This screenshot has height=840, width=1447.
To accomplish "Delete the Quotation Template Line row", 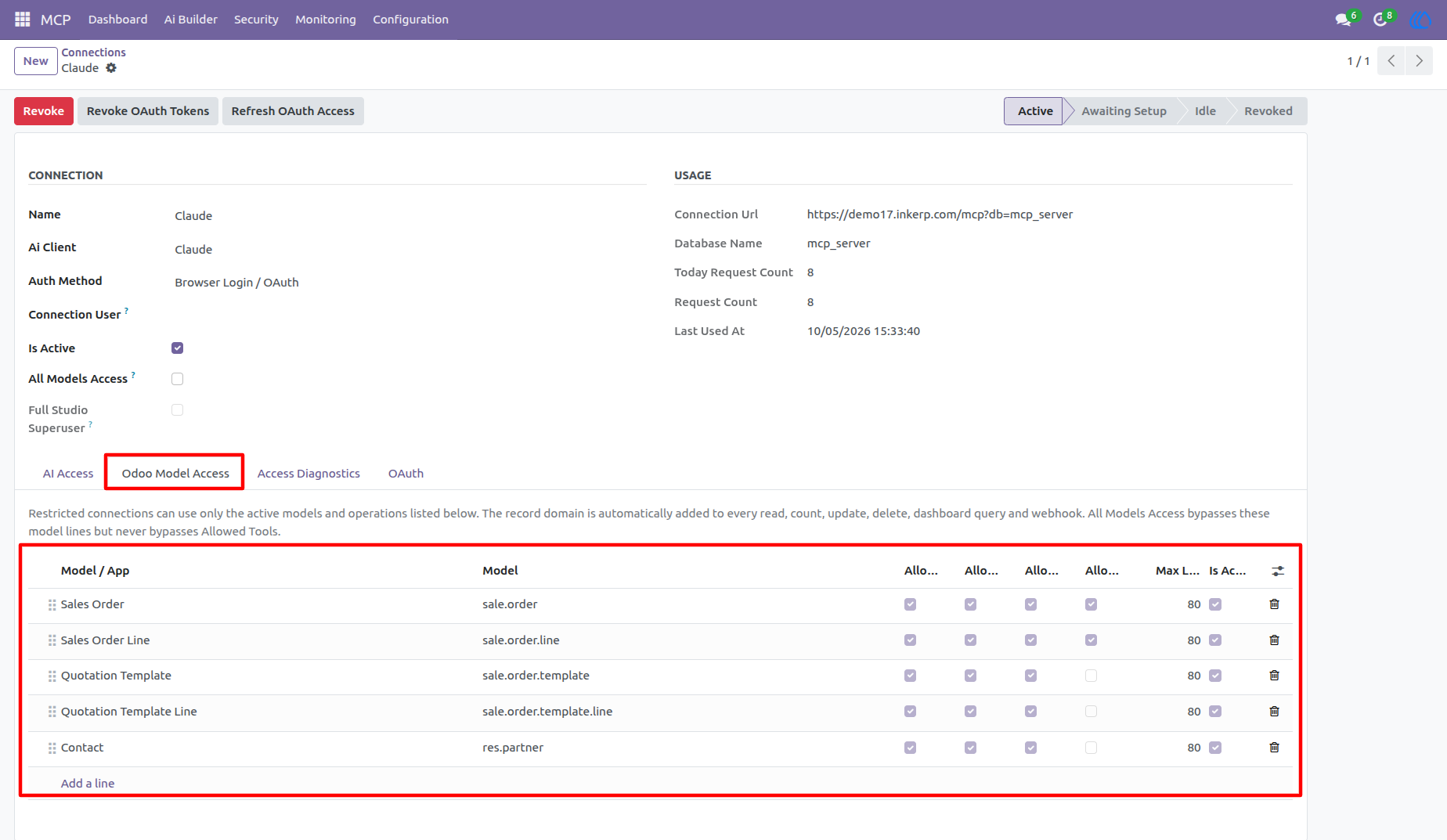I will (x=1274, y=712).
